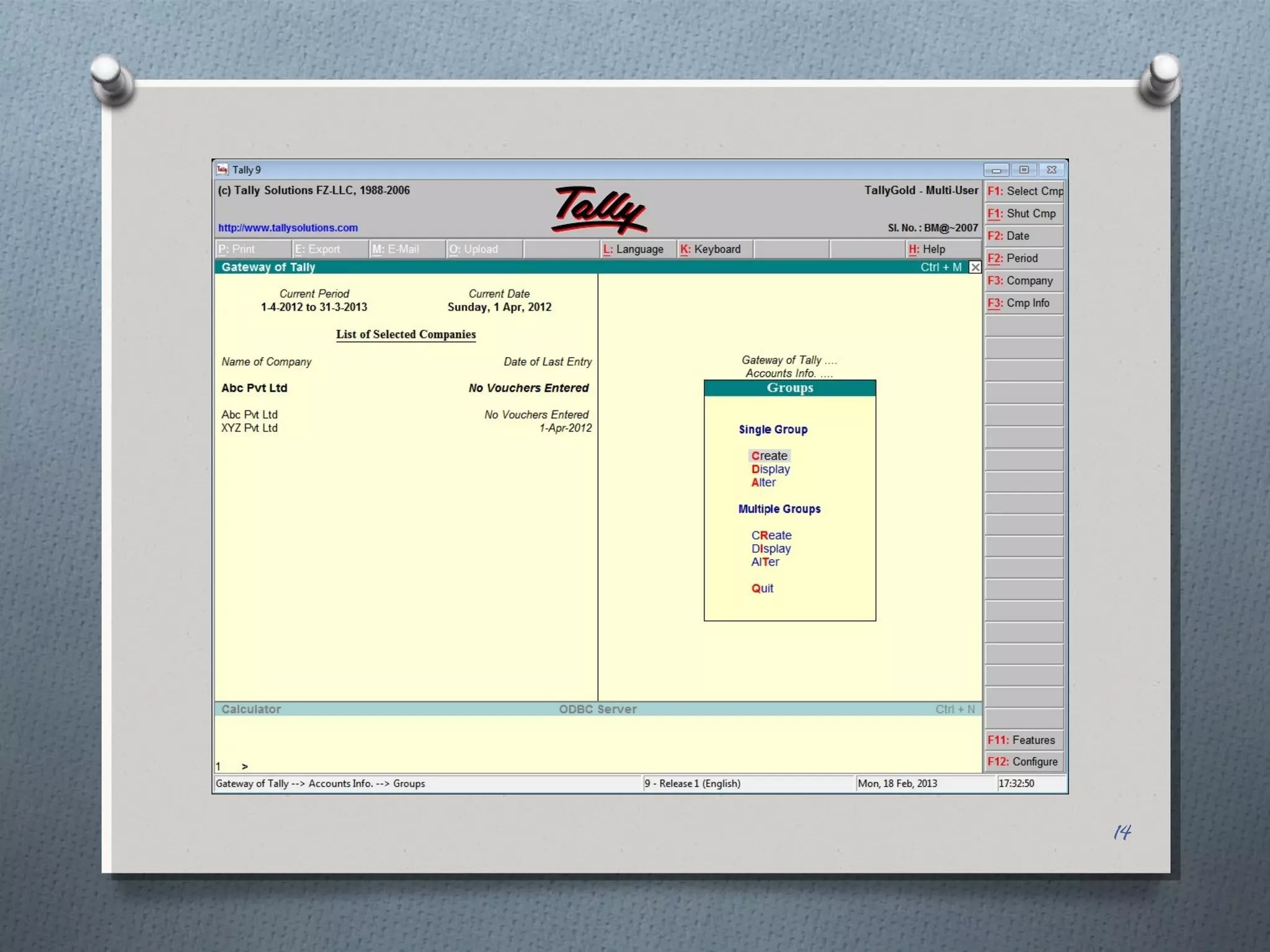Change the period with F2: Period
The width and height of the screenshot is (1270, 952).
coord(1024,258)
